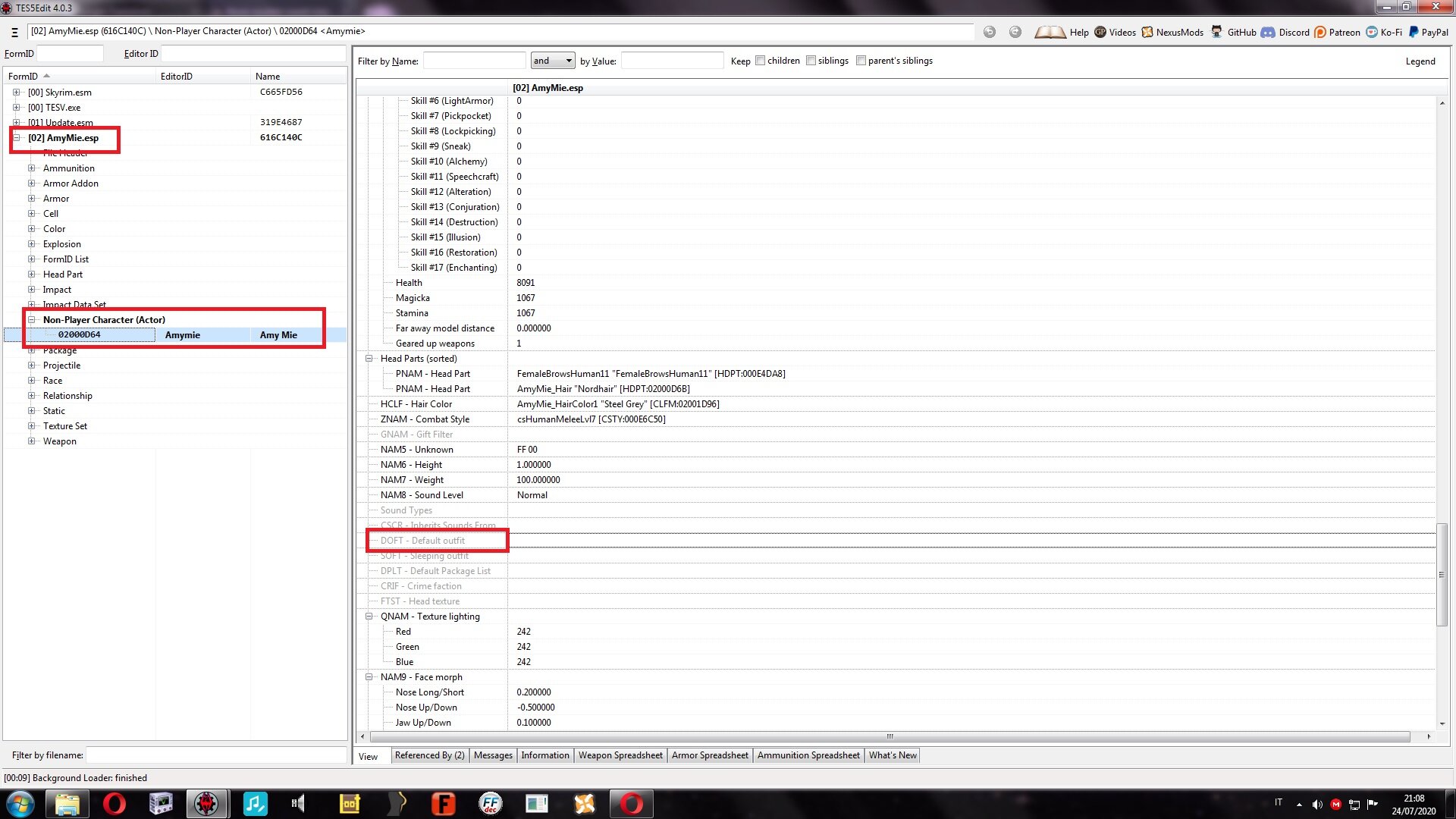Toggle Keep parent's siblings checkbox
The width and height of the screenshot is (1456, 819).
861,61
